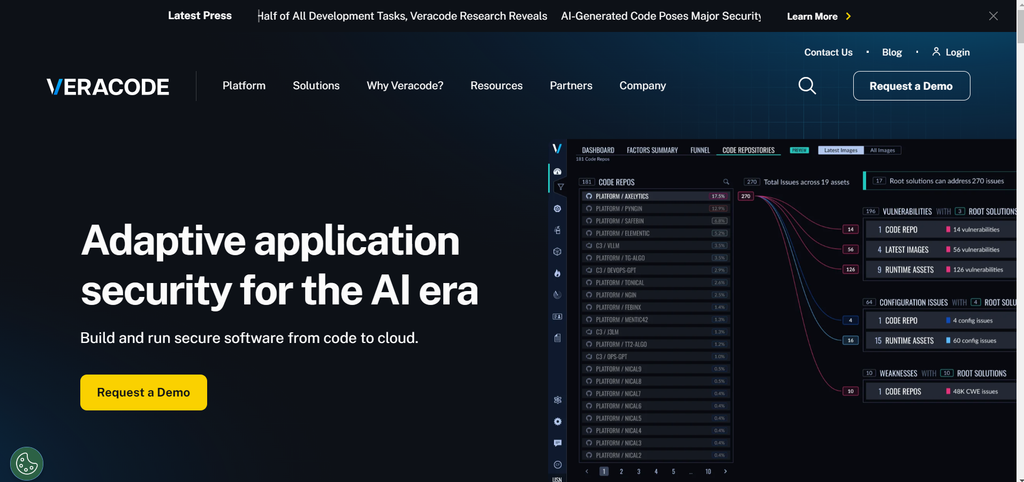The width and height of the screenshot is (1024, 482).
Task: Open cookie preferences icon
Action: (x=27, y=464)
